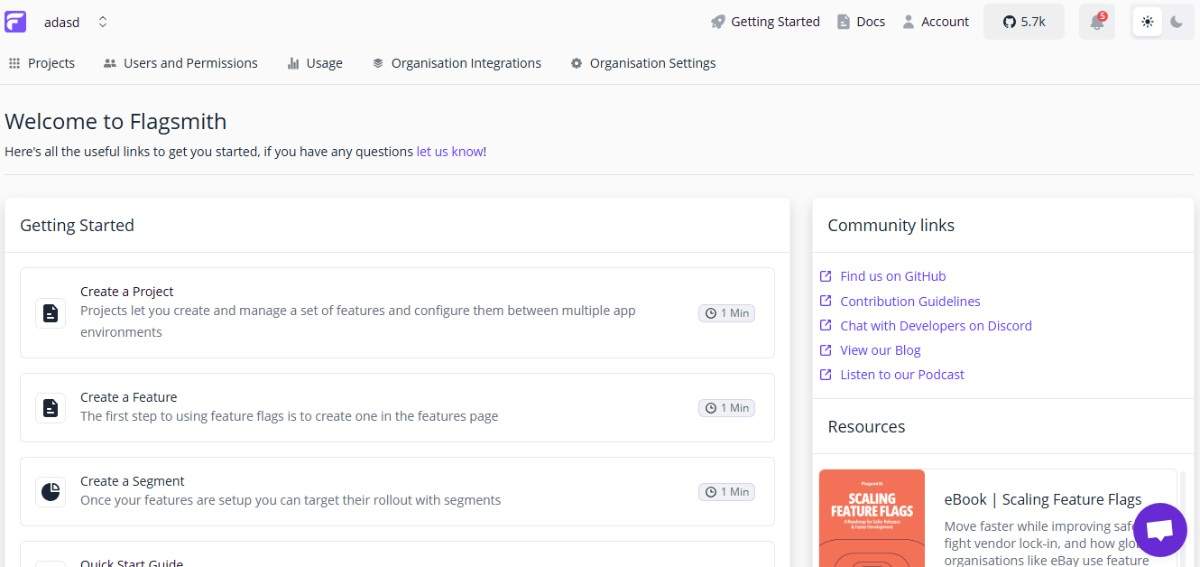Viewport: 1200px width, 567px height.
Task: Click the Resources heading
Action: pyautogui.click(x=866, y=426)
